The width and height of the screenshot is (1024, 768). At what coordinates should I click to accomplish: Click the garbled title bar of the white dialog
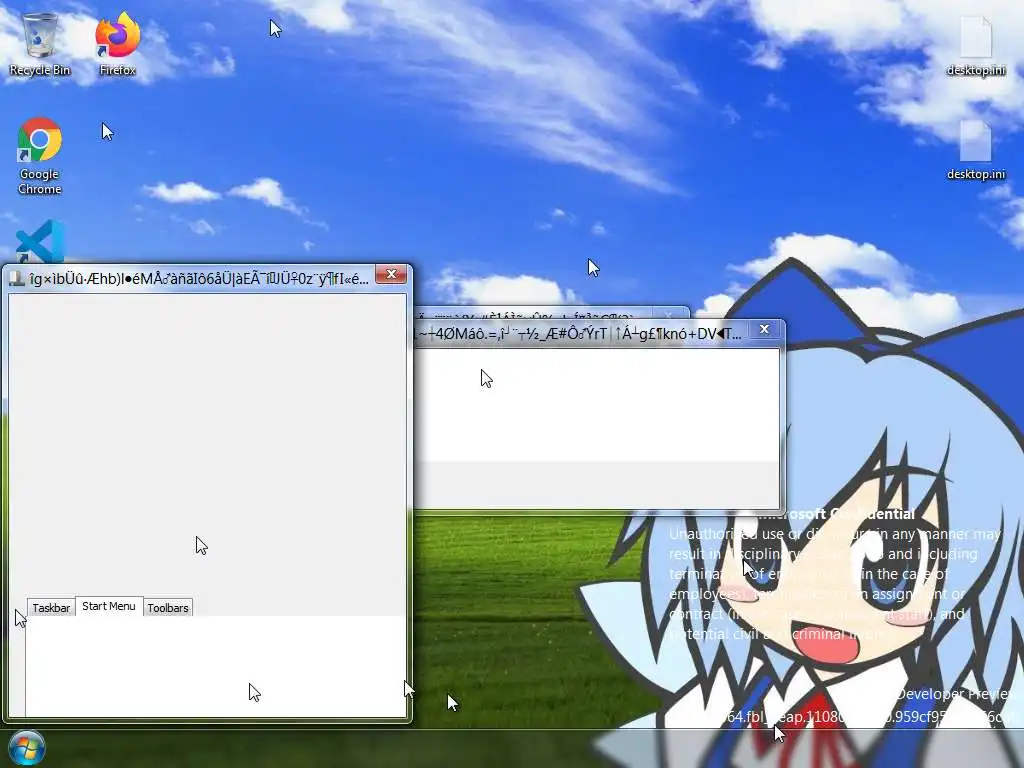577,334
